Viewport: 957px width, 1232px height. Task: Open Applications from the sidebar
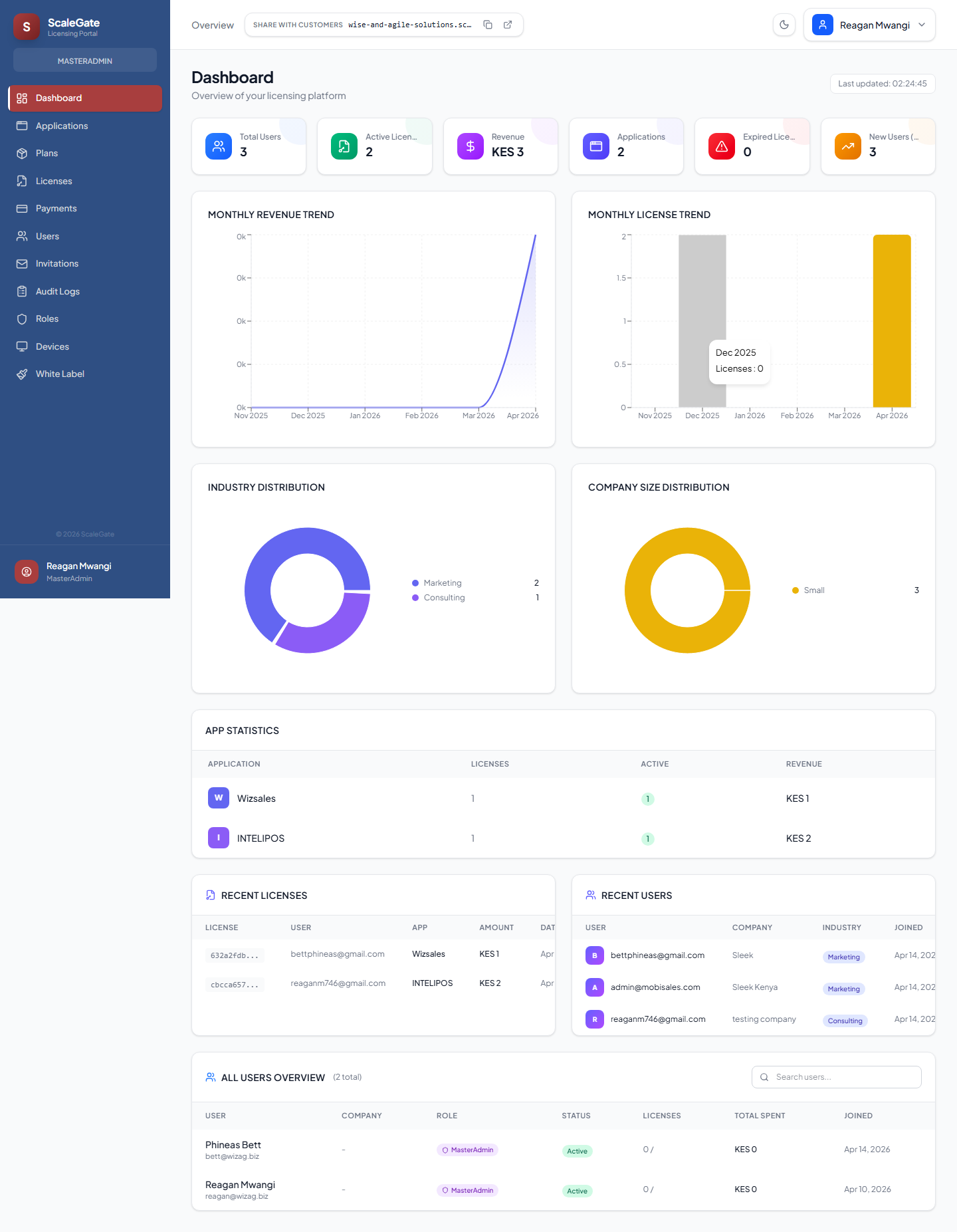click(61, 126)
